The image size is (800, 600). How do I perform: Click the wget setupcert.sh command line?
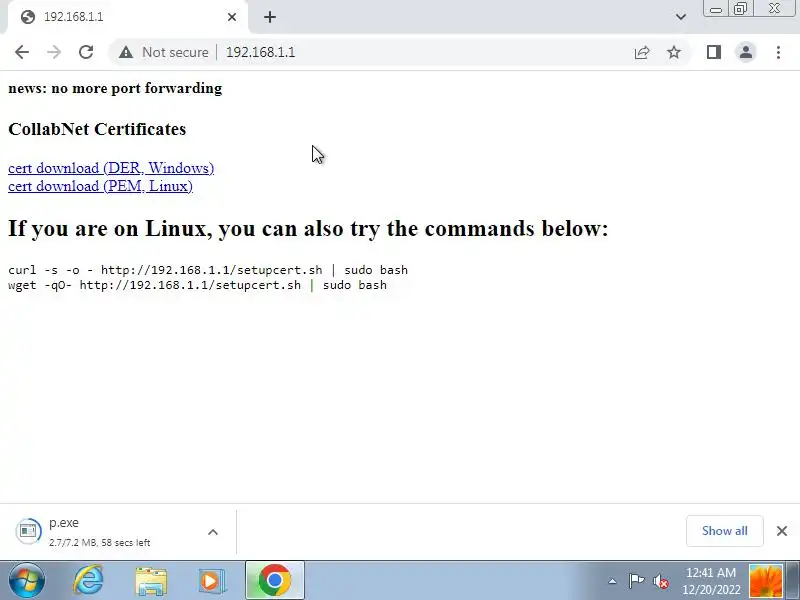point(197,285)
